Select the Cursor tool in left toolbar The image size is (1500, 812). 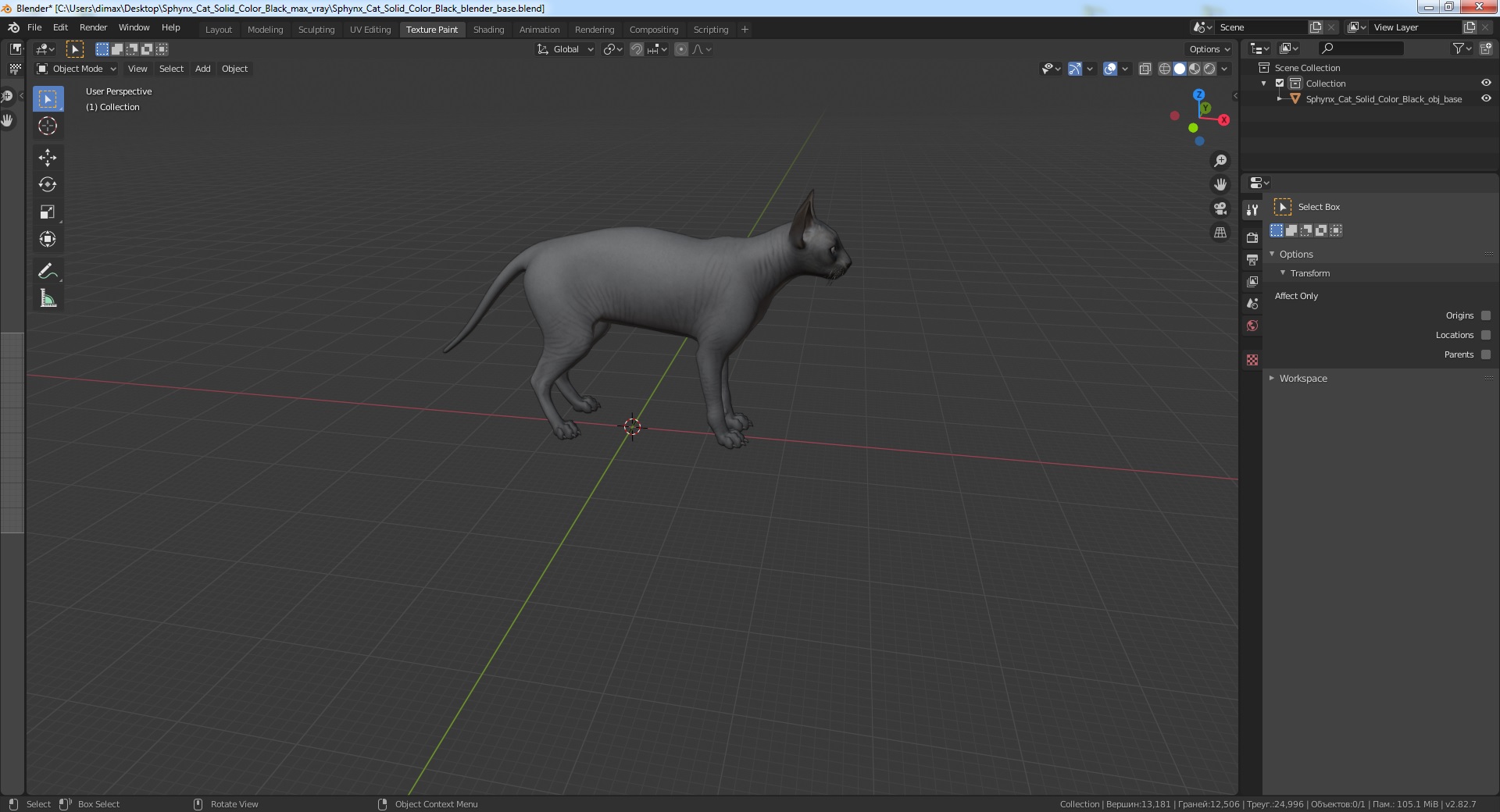48,126
